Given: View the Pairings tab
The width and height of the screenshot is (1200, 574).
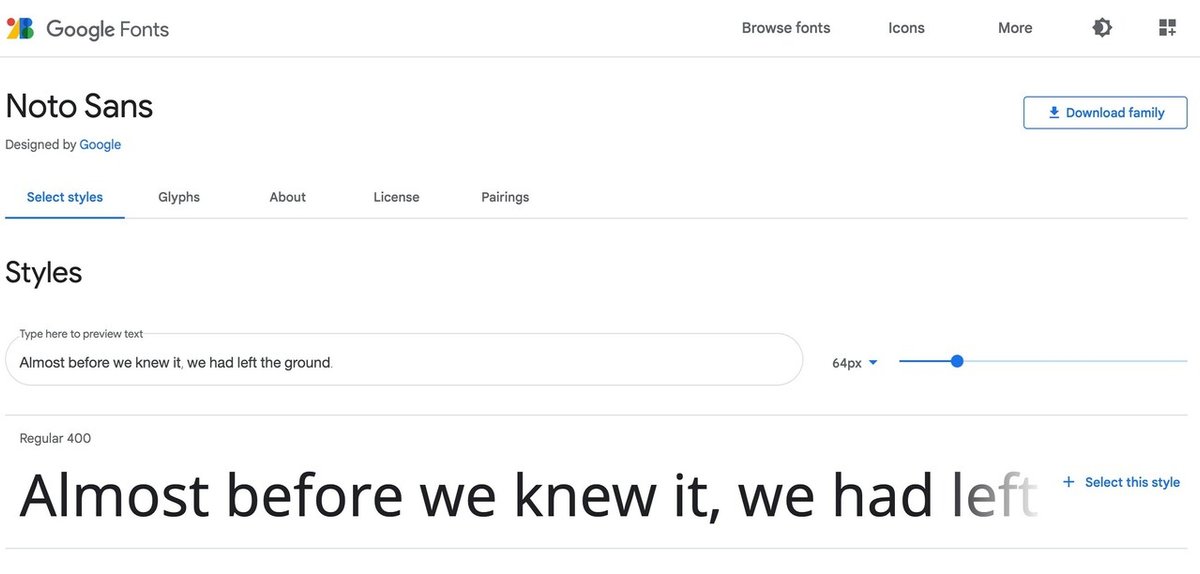Looking at the screenshot, I should tap(505, 197).
